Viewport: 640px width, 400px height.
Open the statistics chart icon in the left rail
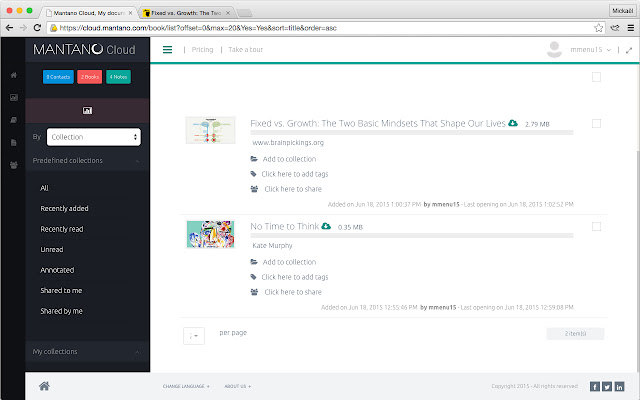13,98
